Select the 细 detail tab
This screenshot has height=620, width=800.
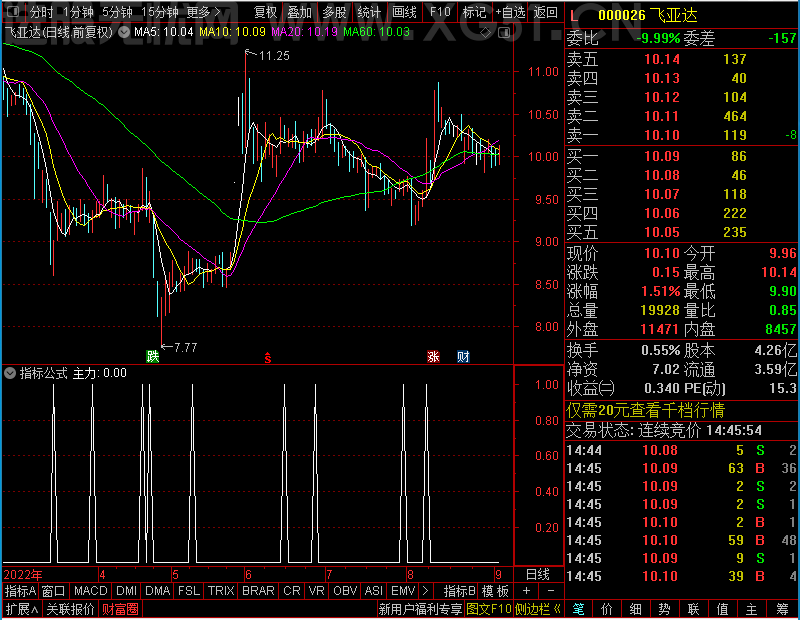pos(636,609)
